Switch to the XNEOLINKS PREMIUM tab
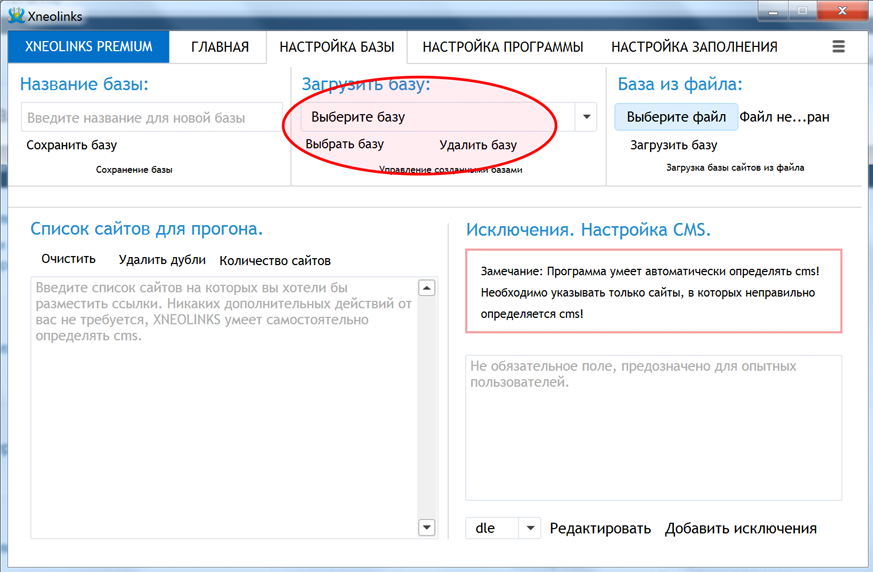Screen dimensions: 873x572 (89, 47)
